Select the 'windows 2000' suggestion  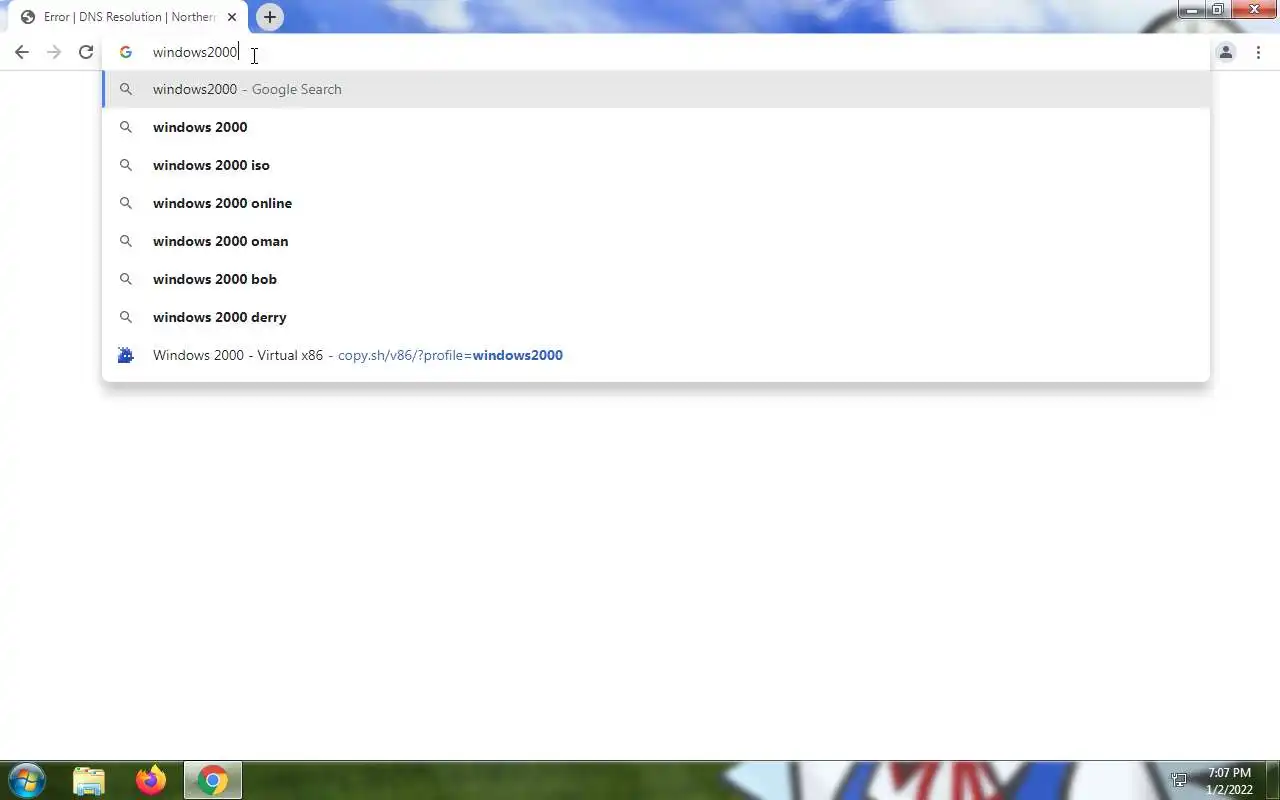(x=656, y=127)
